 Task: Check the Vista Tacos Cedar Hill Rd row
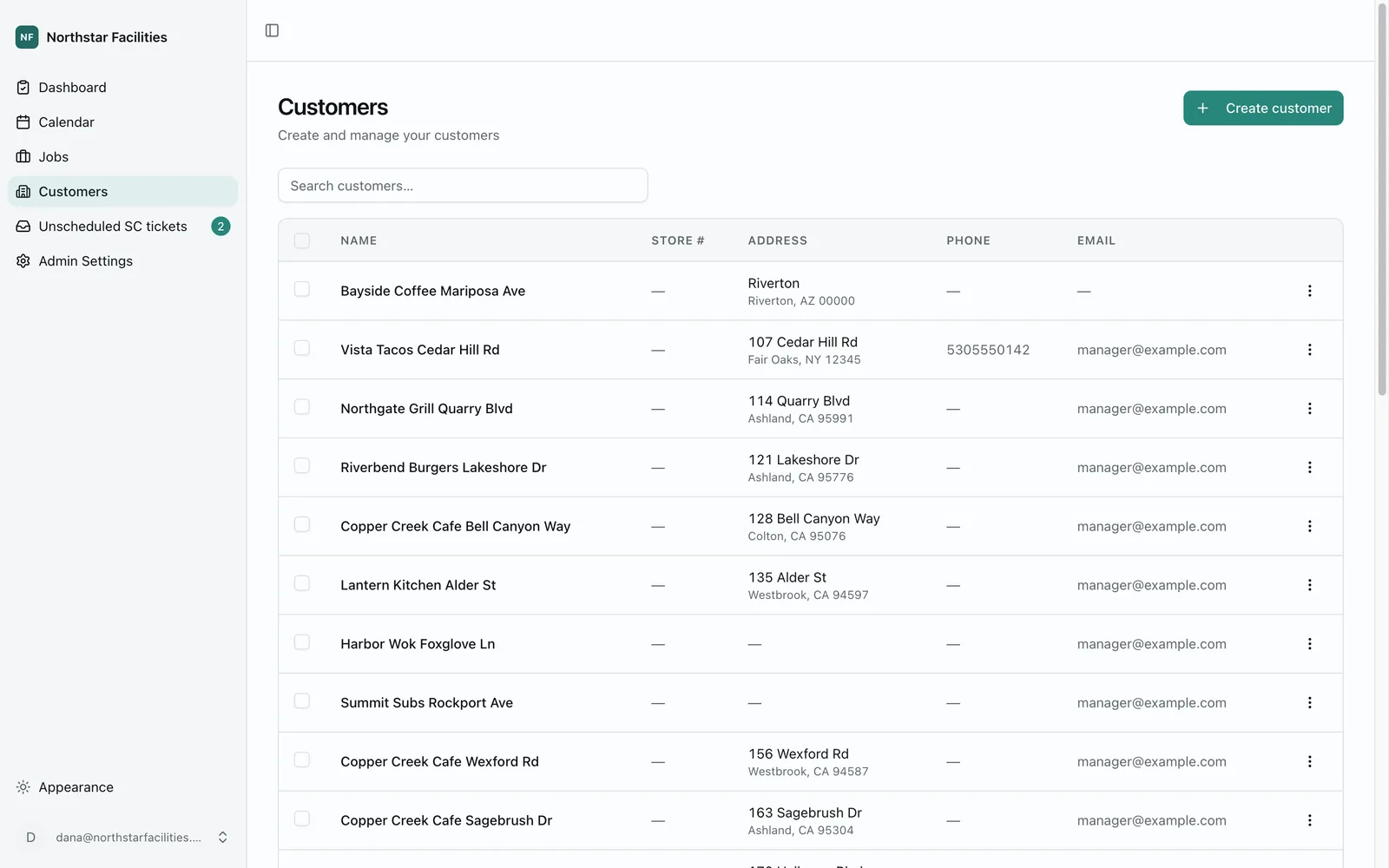pos(302,348)
